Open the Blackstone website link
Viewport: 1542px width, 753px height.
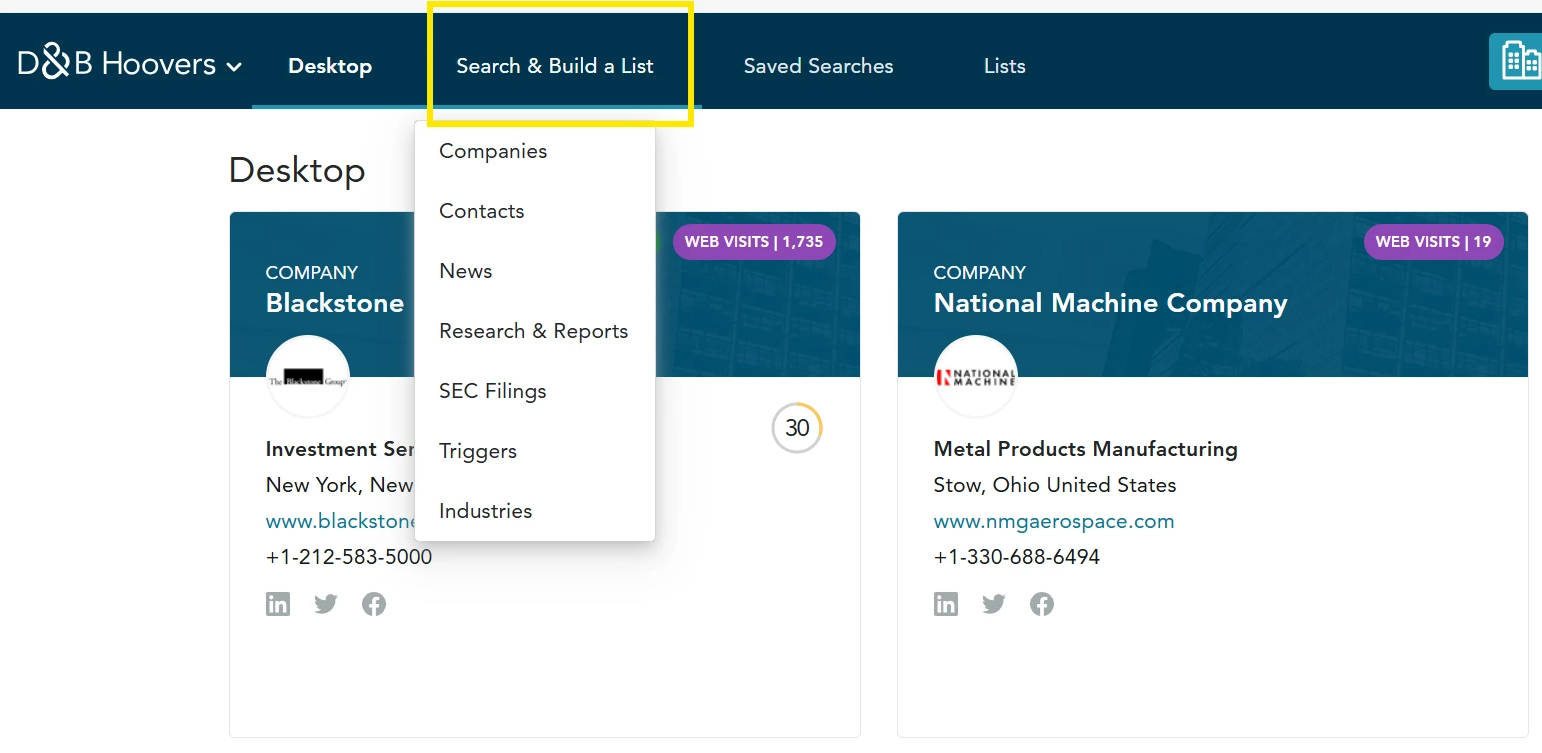tap(340, 521)
